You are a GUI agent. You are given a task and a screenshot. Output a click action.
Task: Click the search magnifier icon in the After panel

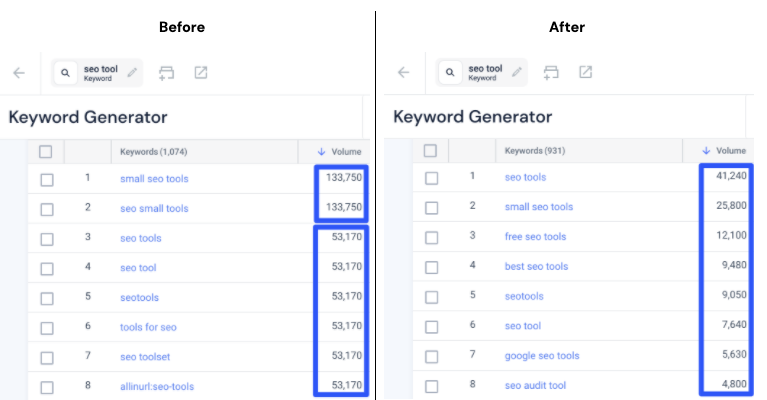[x=450, y=72]
